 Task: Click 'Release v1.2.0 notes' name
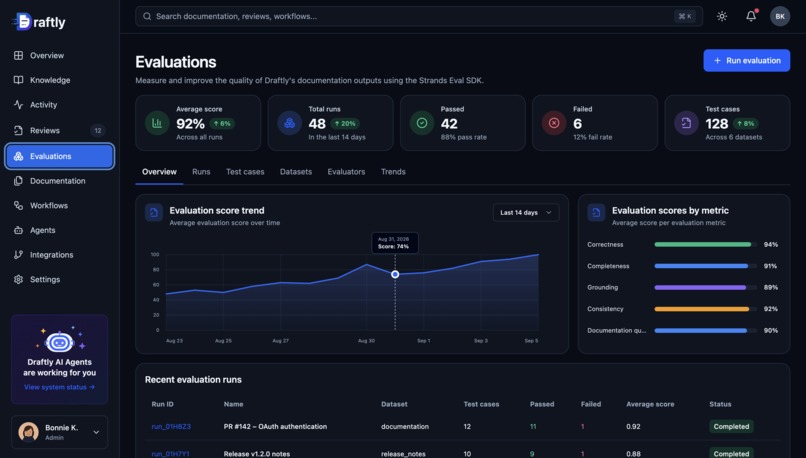pos(257,454)
